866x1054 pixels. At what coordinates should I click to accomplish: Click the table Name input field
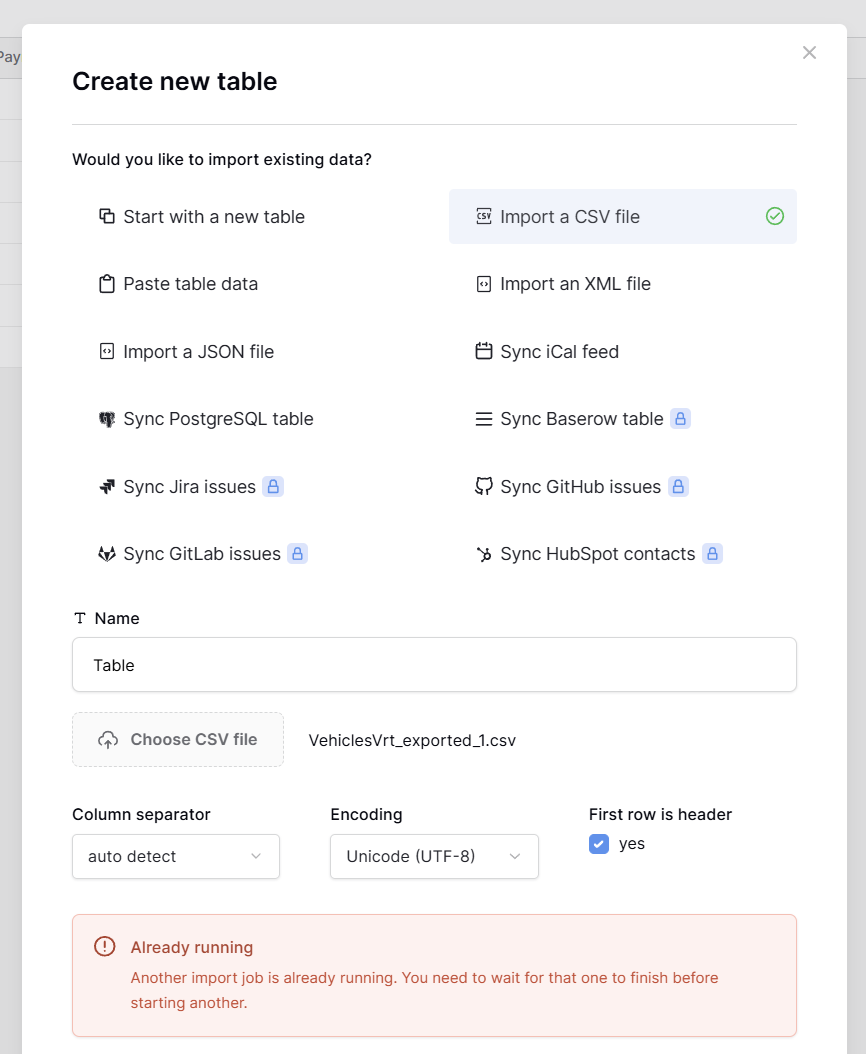(x=434, y=665)
